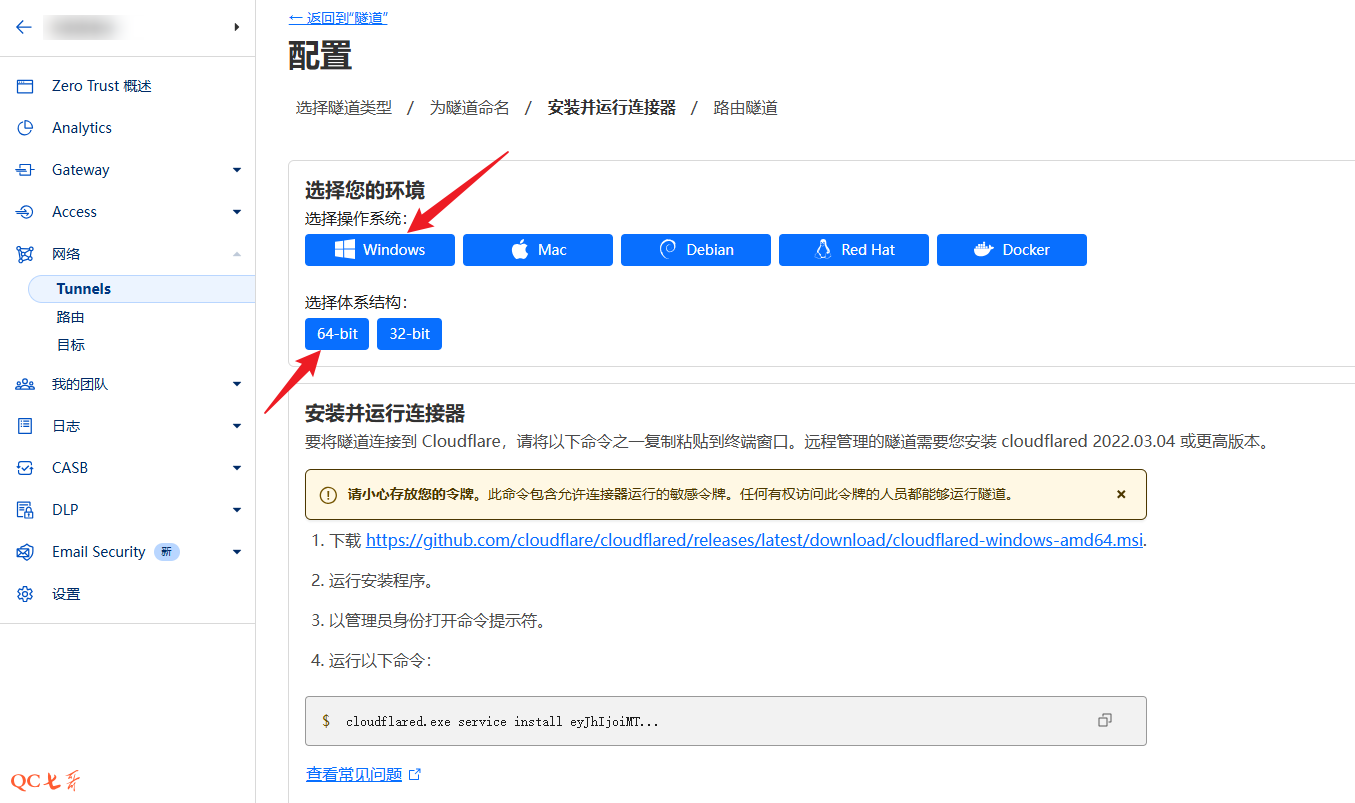Click the DLP icon in sidebar
Screen dimensions: 1355x803
[x=25, y=510]
